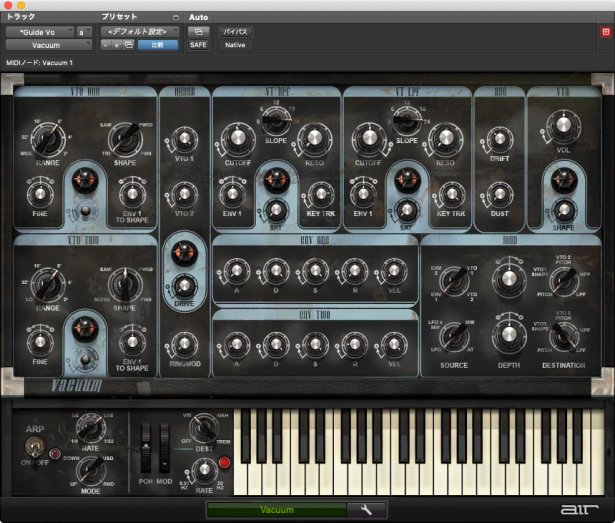Click the red target window button
615x523 pixels.
[x=606, y=32]
